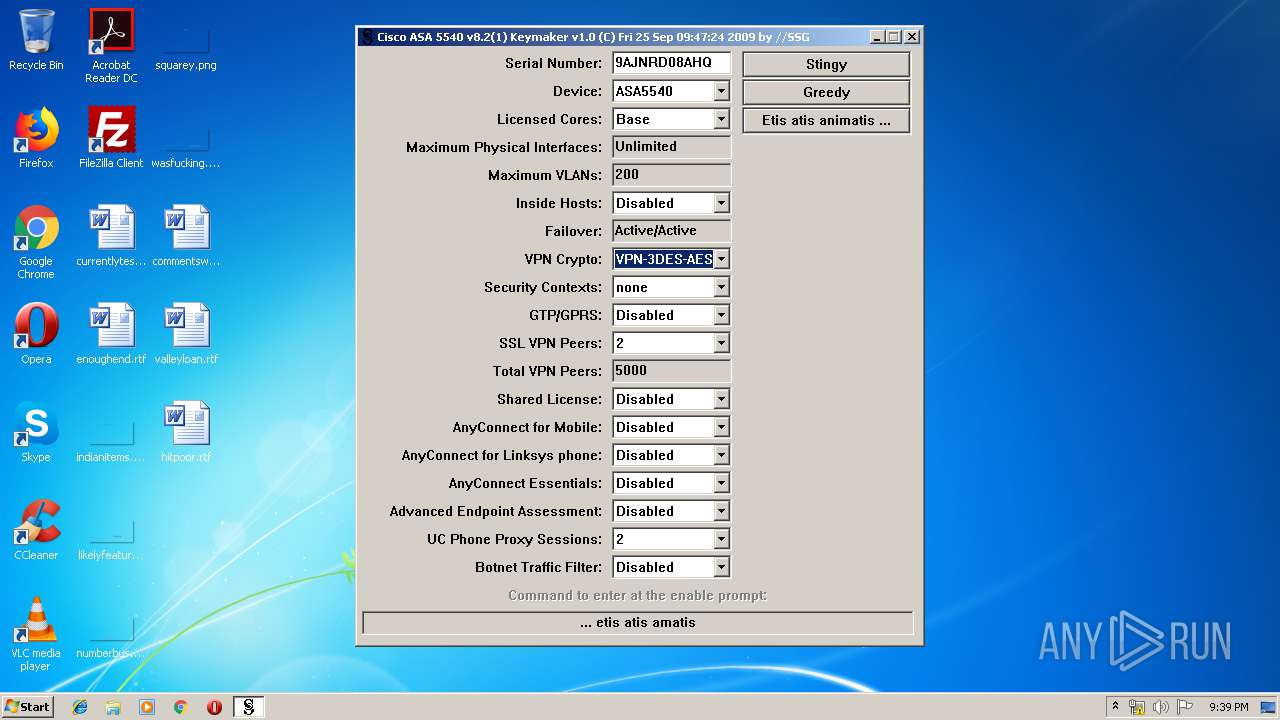Open Windows Explorer from the taskbar

[x=113, y=707]
